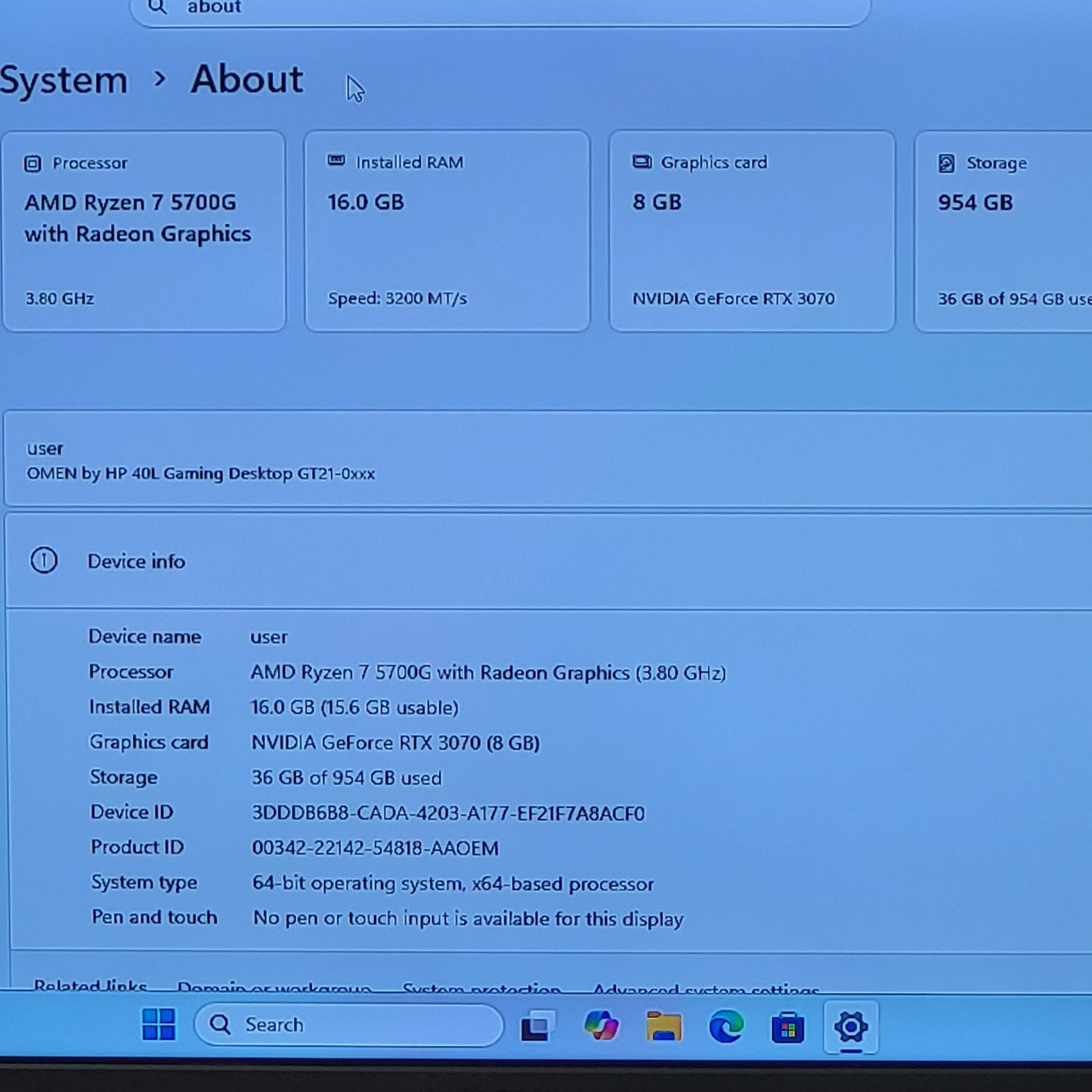The height and width of the screenshot is (1092, 1092).
Task: Click '16.0 GB' RAM value in card
Action: coord(366,203)
